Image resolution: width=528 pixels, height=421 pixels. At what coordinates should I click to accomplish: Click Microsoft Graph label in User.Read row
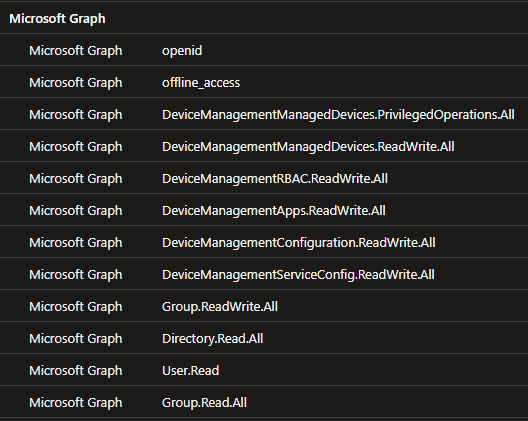pos(76,370)
